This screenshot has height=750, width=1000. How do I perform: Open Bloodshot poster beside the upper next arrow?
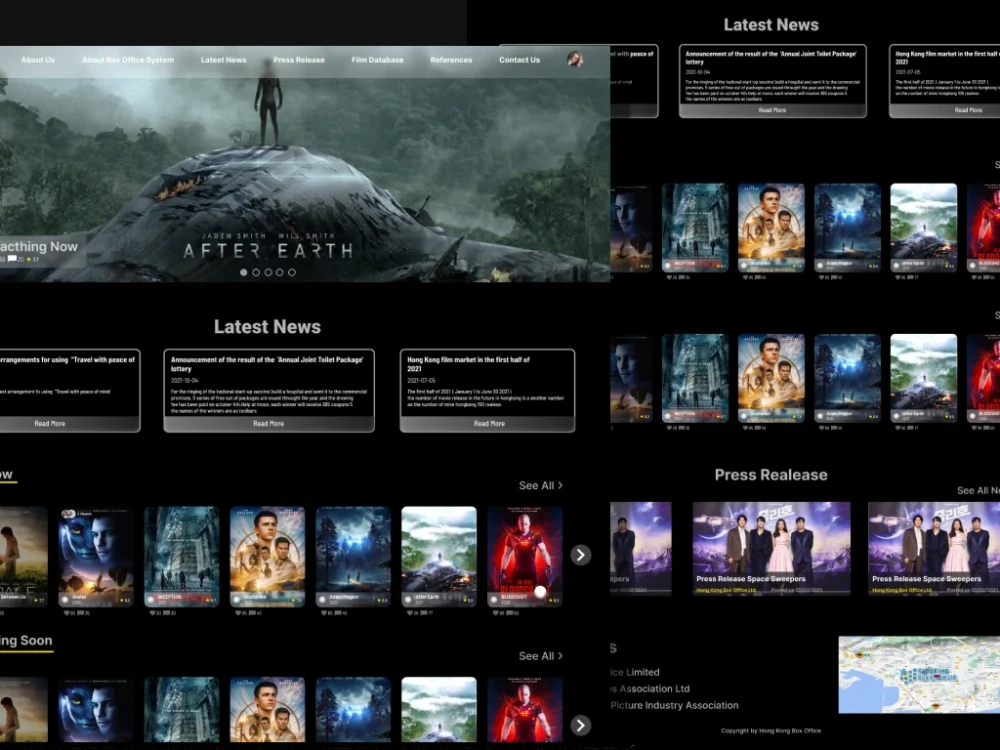click(x=525, y=556)
